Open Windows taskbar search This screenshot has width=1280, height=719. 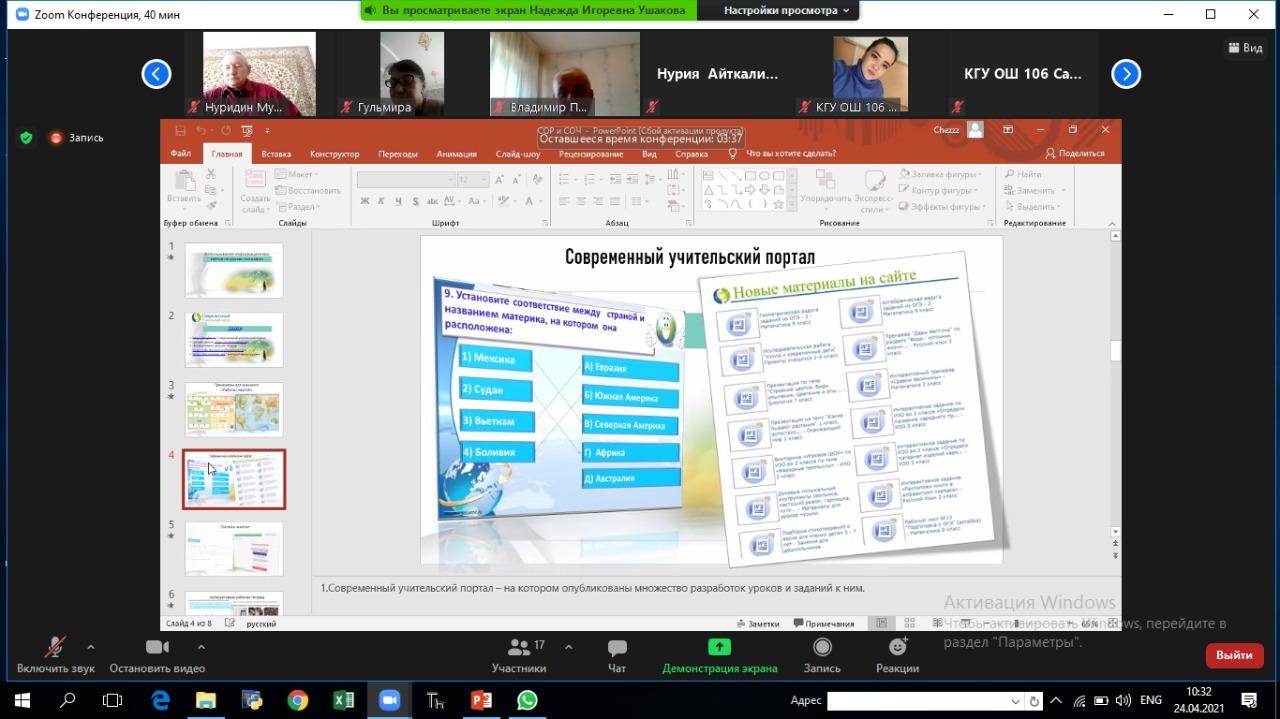tap(68, 700)
